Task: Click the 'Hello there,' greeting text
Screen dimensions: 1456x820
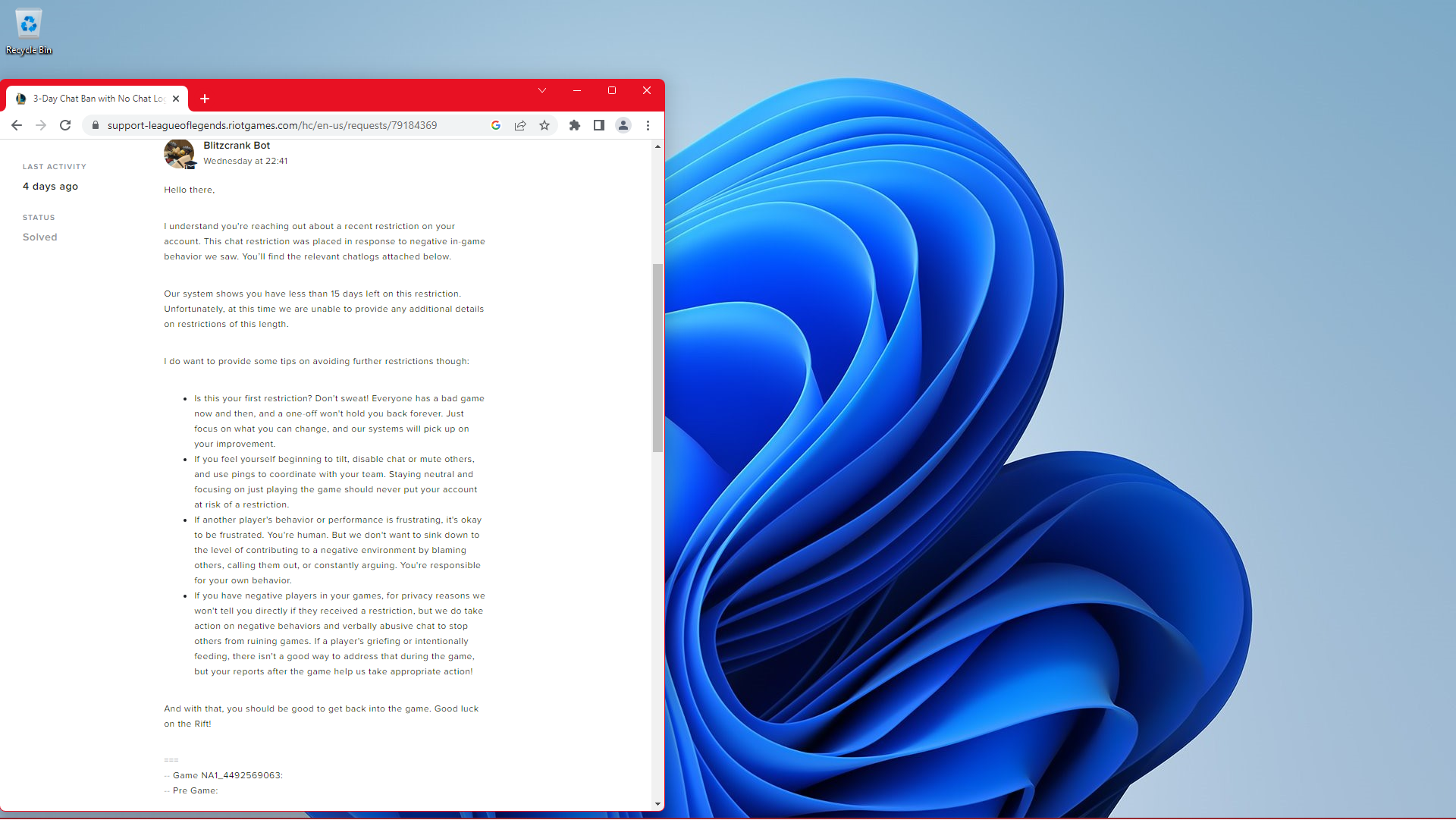Action: tap(190, 190)
